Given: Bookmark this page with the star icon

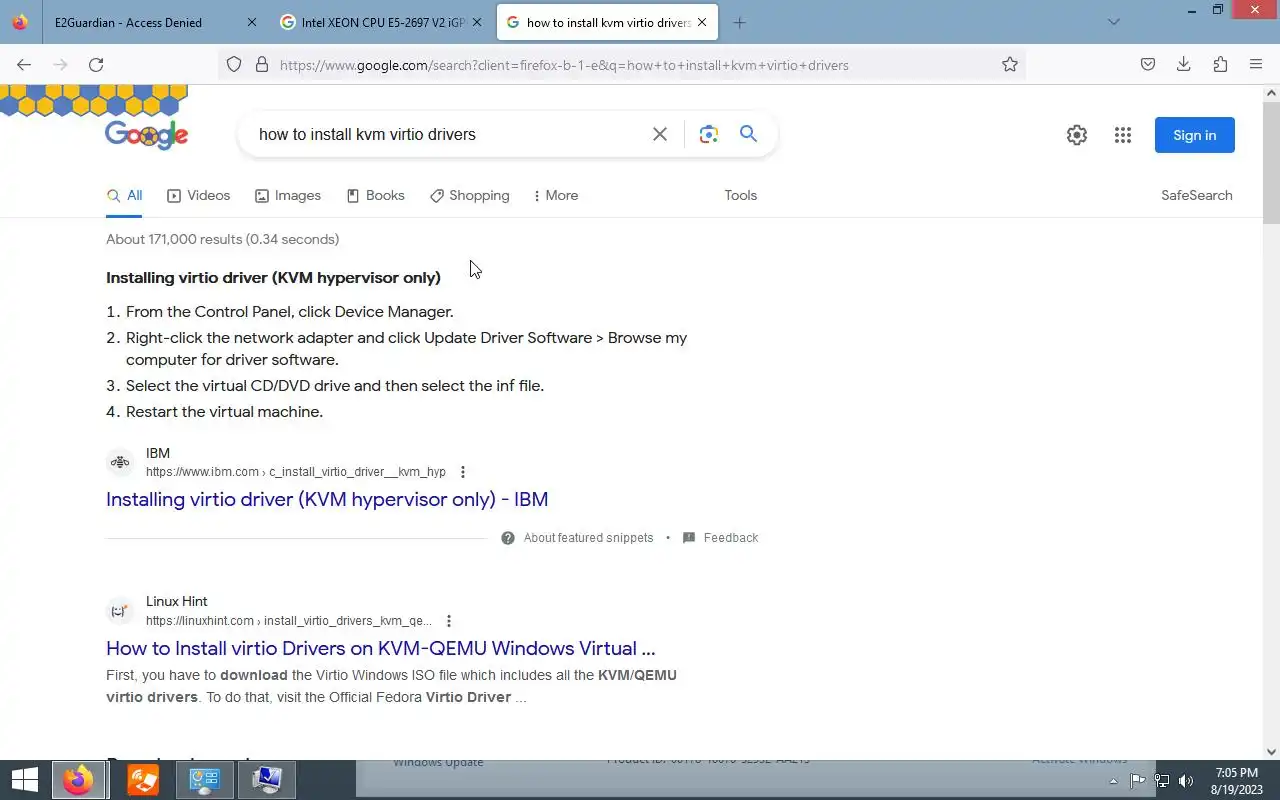Looking at the screenshot, I should [x=1010, y=65].
